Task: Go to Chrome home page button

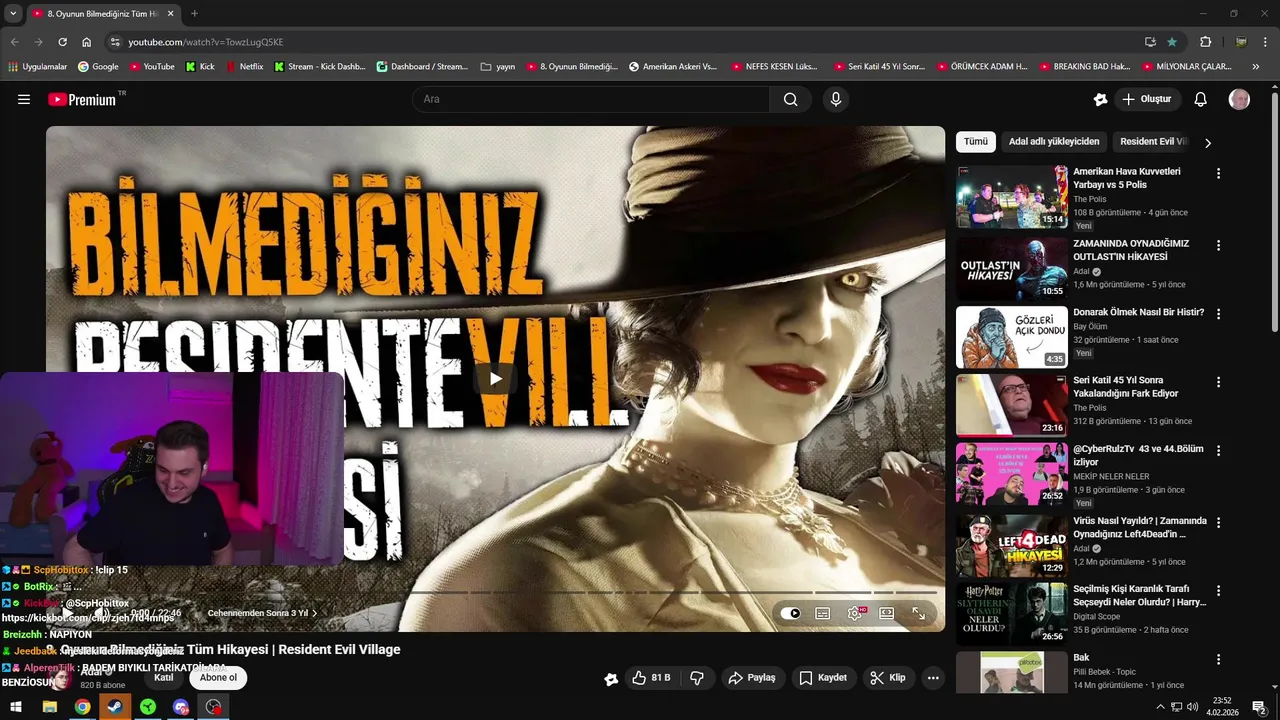Action: click(87, 42)
